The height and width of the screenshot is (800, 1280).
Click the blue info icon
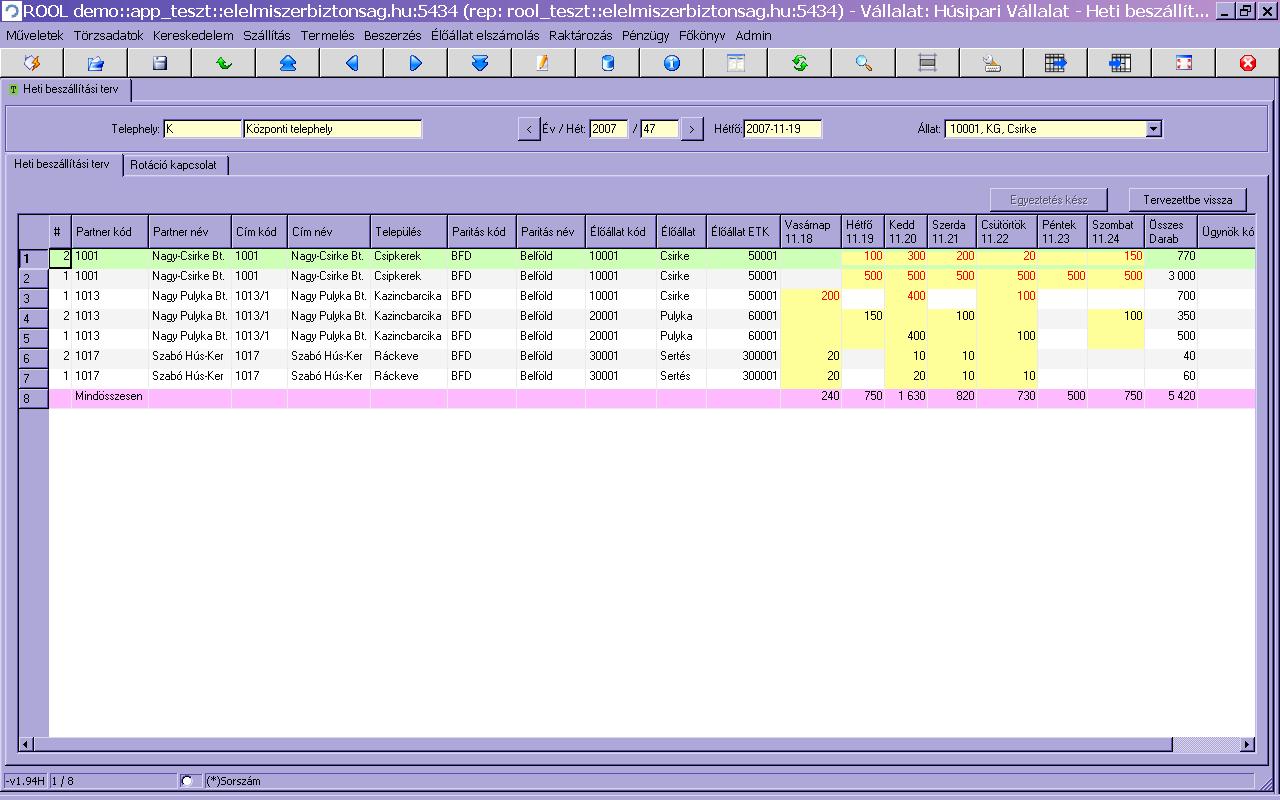(x=671, y=63)
